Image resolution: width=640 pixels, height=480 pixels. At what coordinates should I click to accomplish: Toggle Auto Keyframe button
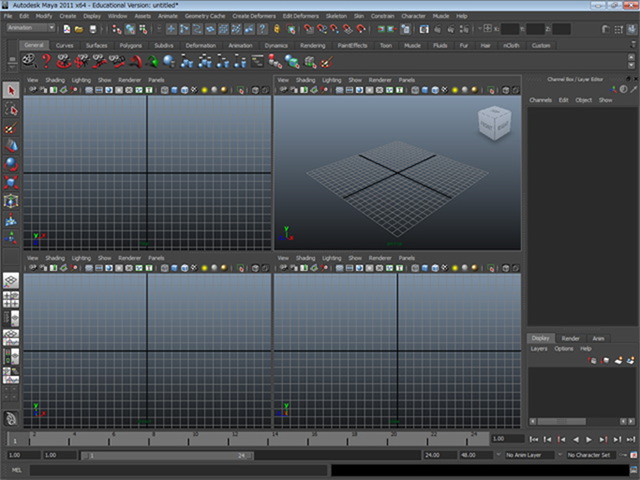point(623,455)
